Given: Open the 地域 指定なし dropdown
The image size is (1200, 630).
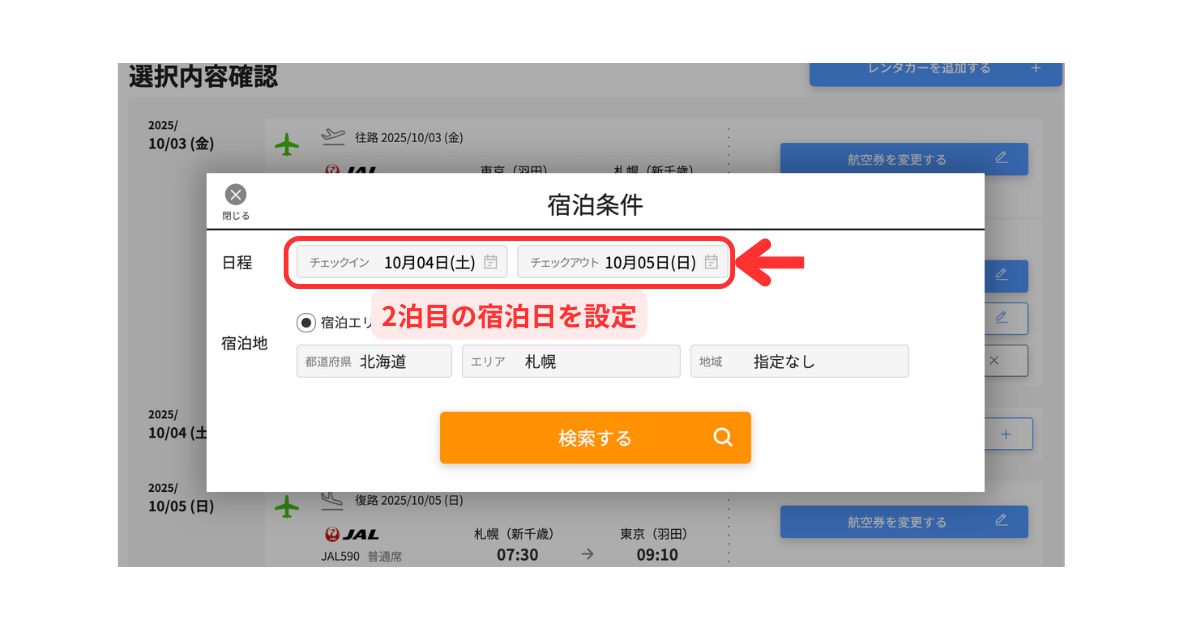Looking at the screenshot, I should click(x=799, y=362).
